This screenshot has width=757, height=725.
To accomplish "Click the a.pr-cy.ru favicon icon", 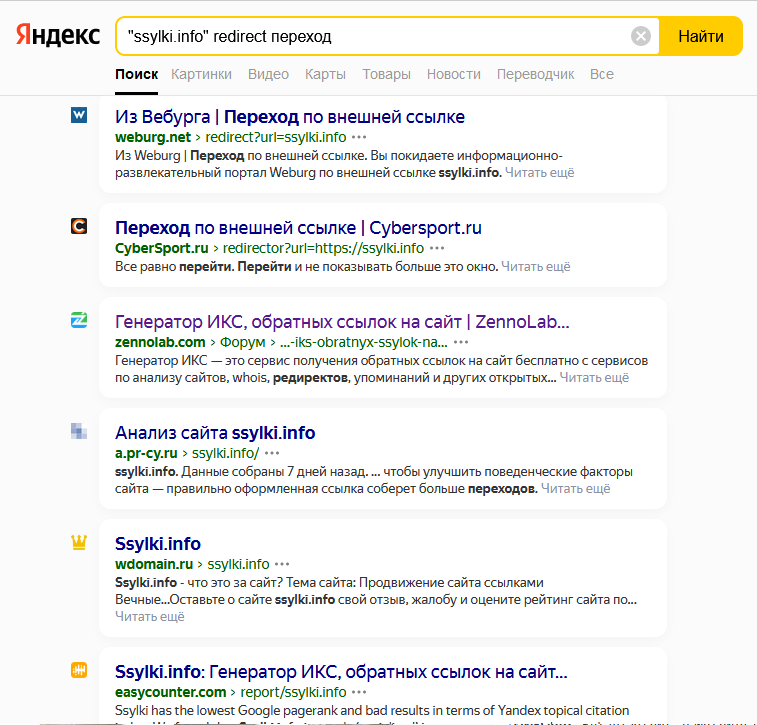I will point(79,431).
